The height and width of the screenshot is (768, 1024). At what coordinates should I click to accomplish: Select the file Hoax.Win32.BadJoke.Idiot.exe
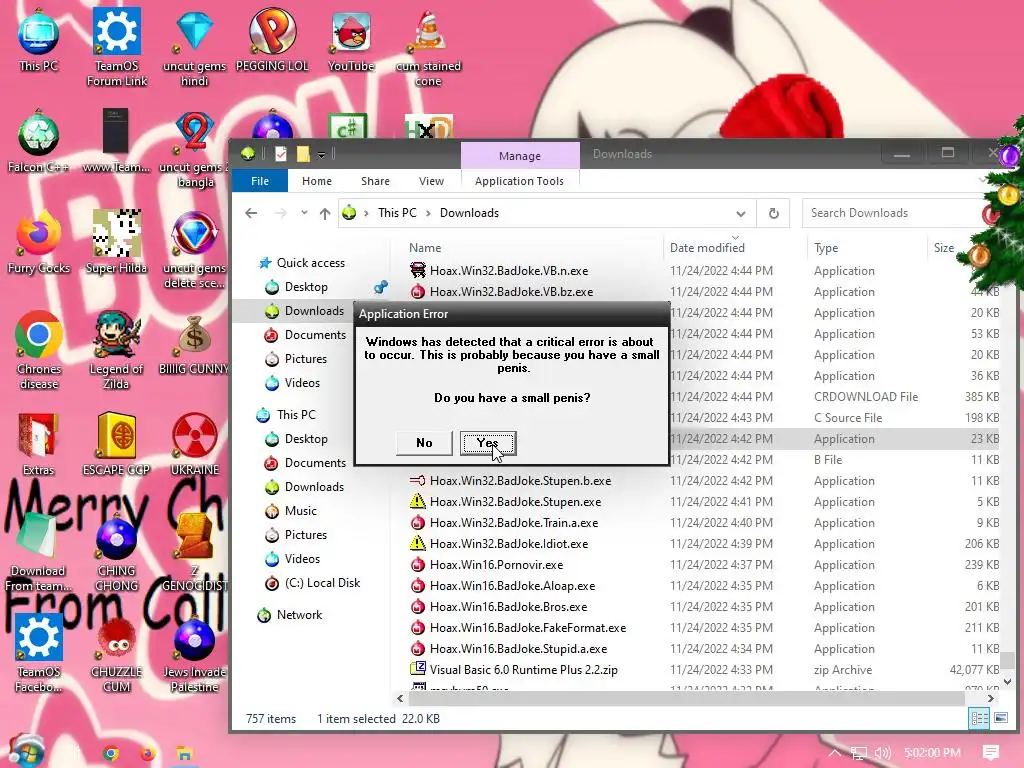(x=509, y=543)
